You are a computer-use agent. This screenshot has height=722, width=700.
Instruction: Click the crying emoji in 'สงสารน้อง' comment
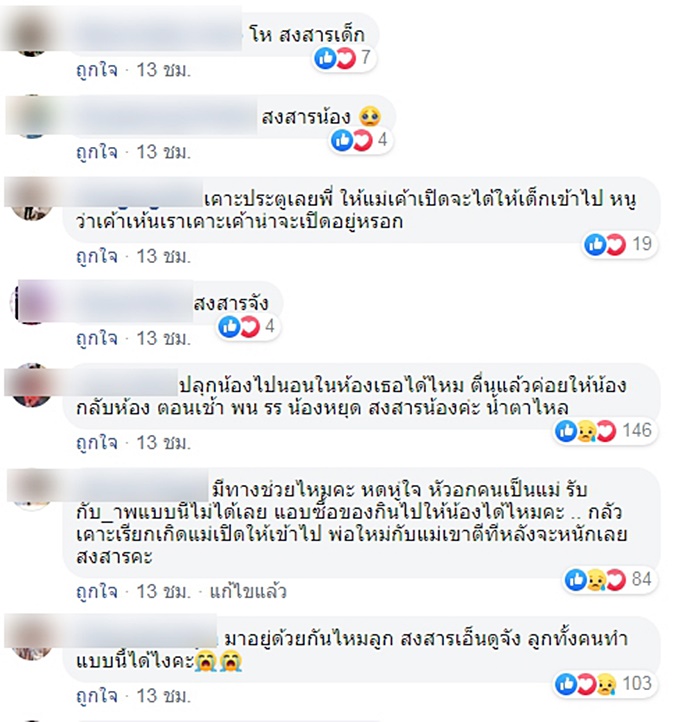[x=370, y=117]
